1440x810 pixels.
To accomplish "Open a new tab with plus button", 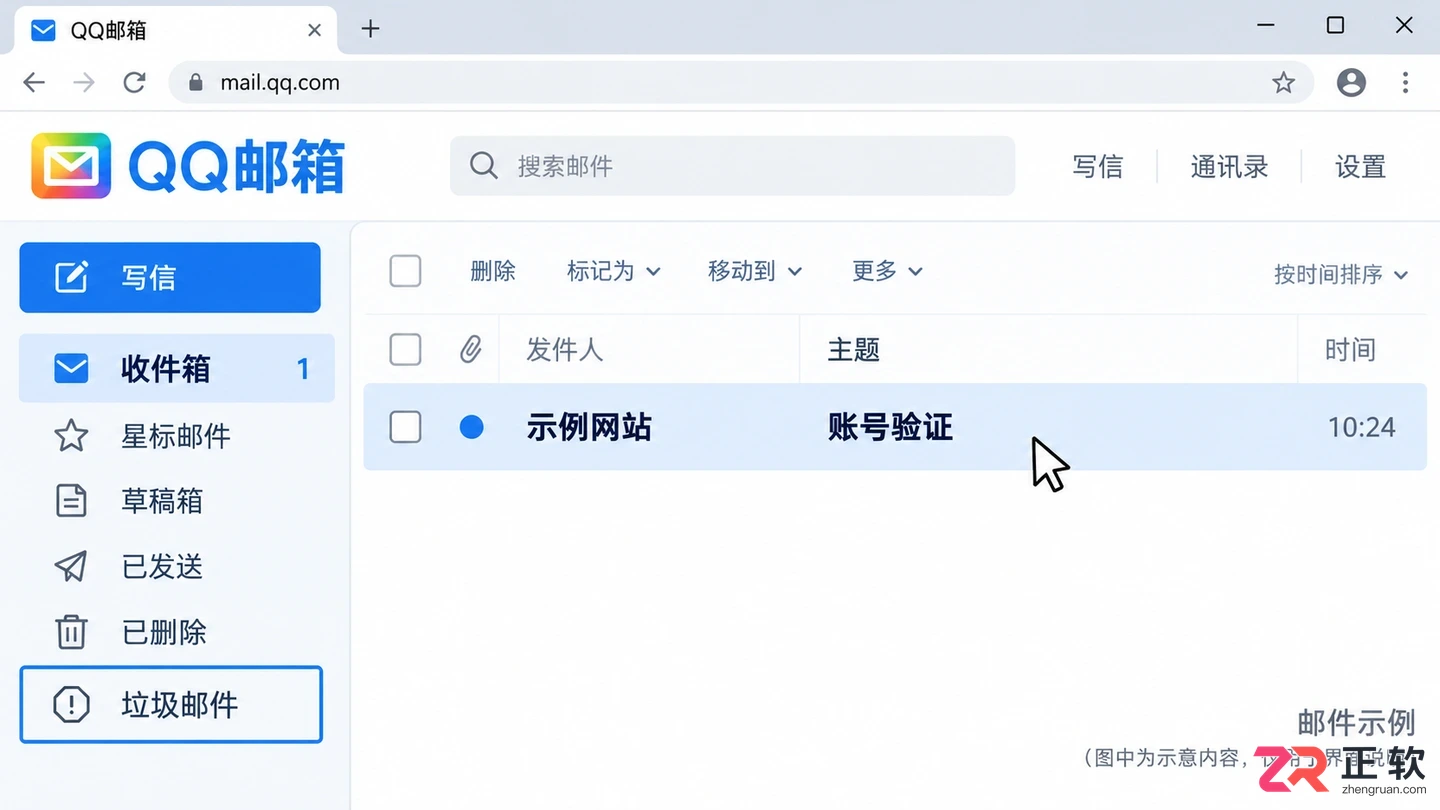I will 370,29.
